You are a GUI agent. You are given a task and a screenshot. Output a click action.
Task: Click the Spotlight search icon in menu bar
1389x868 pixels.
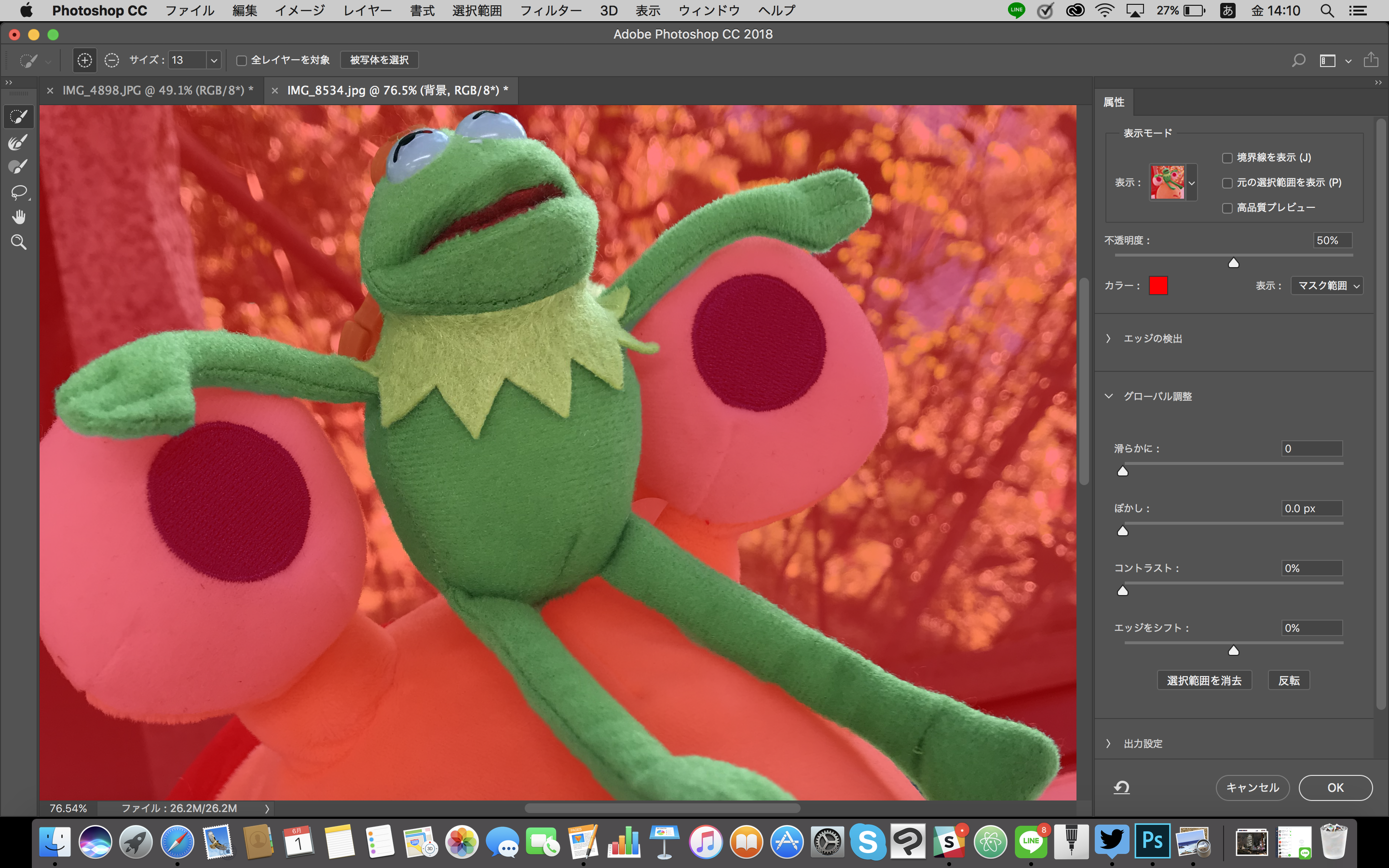1327,10
